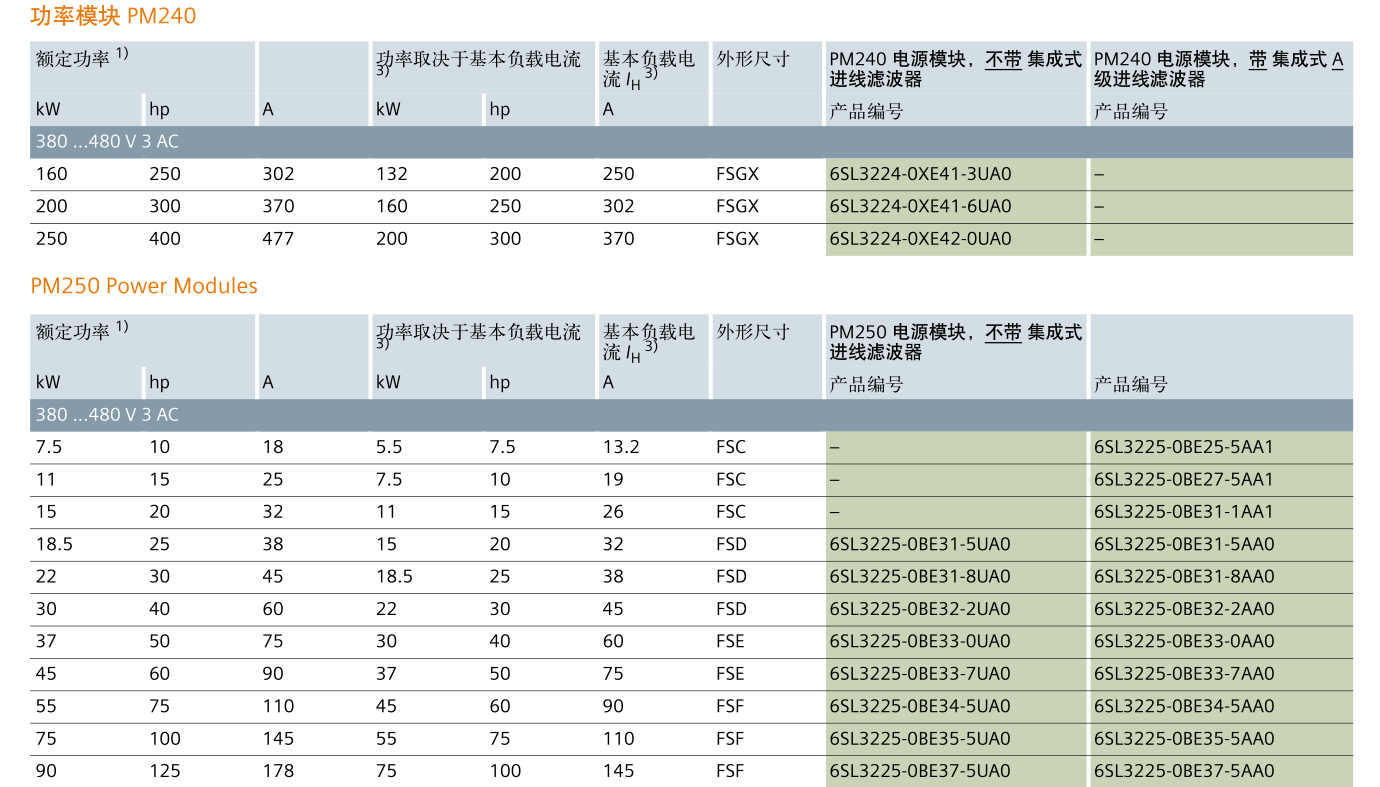The width and height of the screenshot is (1380, 787).
Task: Click the 400 hp value in the PM240 table
Action: (165, 239)
